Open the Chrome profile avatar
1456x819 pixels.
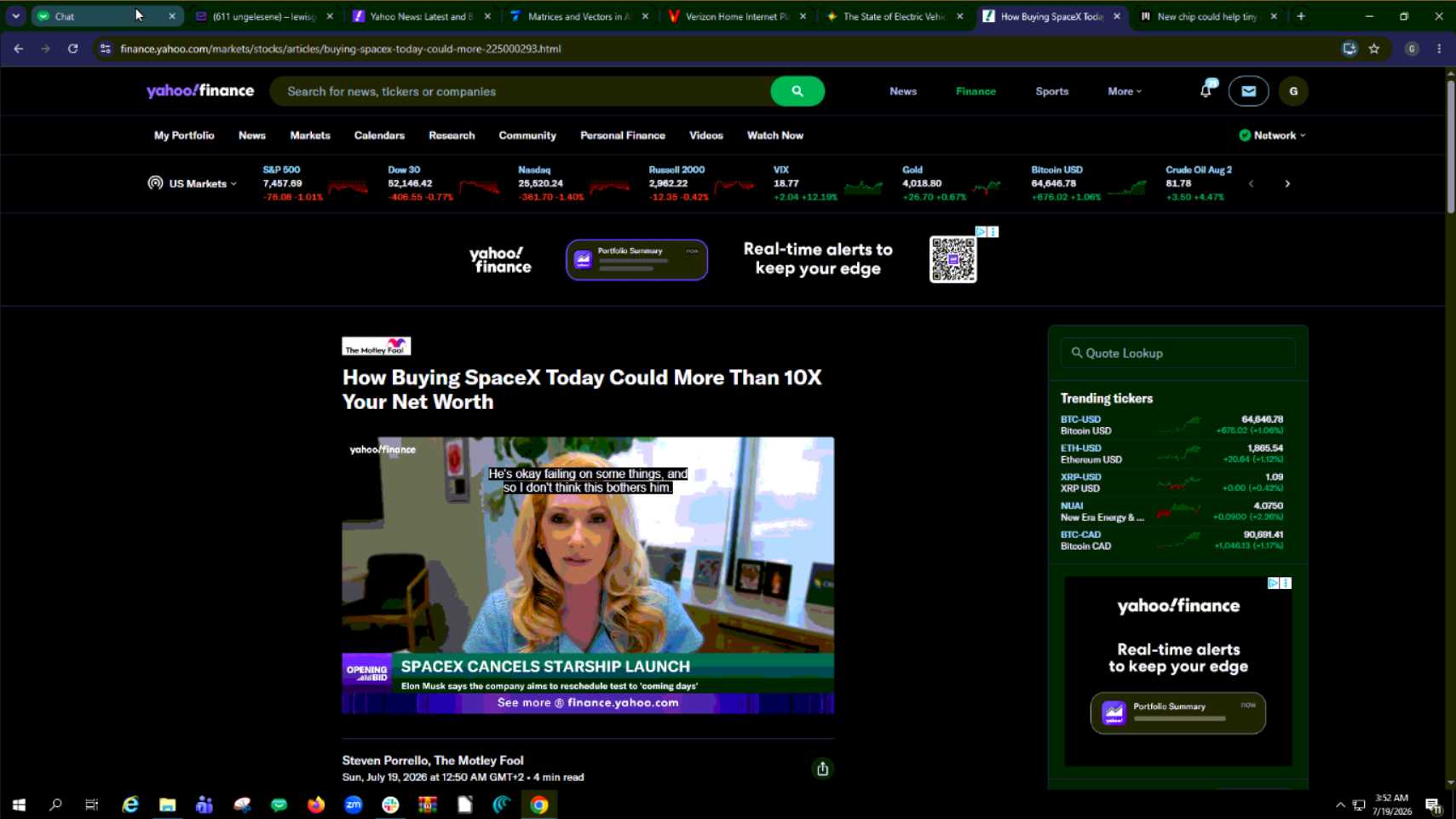(x=1412, y=49)
